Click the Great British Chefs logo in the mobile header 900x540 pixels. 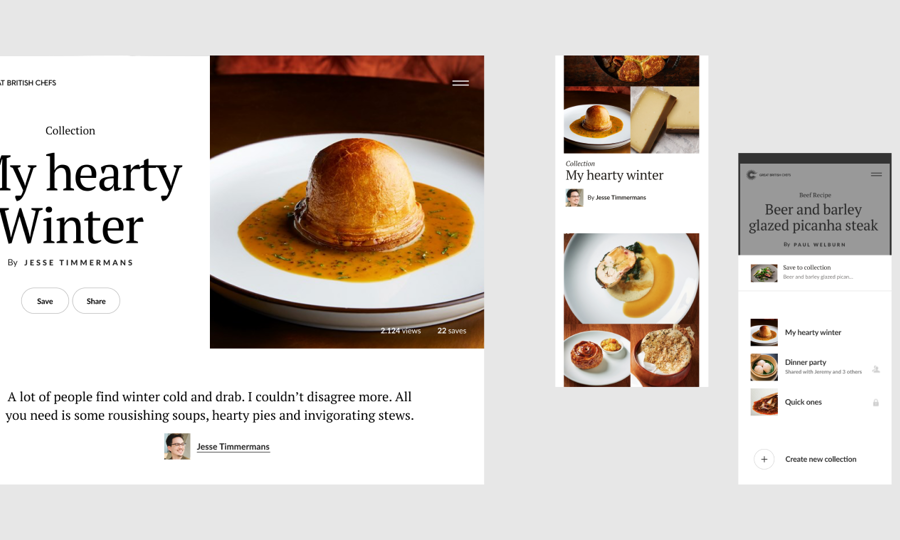[769, 174]
